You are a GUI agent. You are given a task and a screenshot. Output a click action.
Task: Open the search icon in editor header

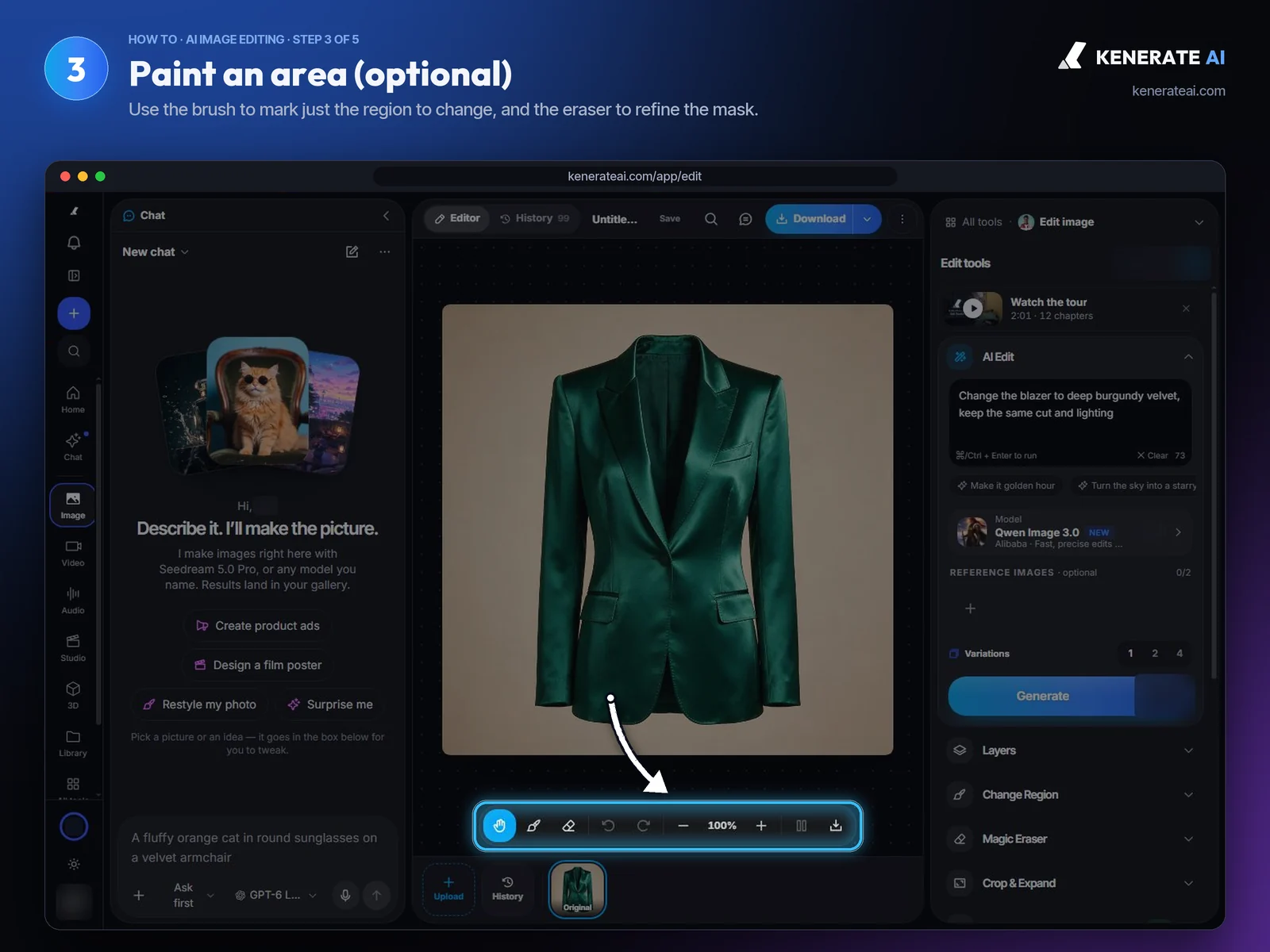click(x=711, y=219)
